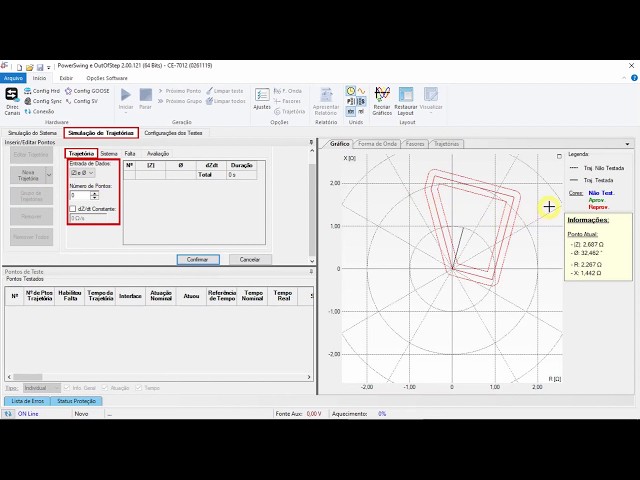Click Limpar teste brush icon
640x480 pixels.
tap(224, 91)
